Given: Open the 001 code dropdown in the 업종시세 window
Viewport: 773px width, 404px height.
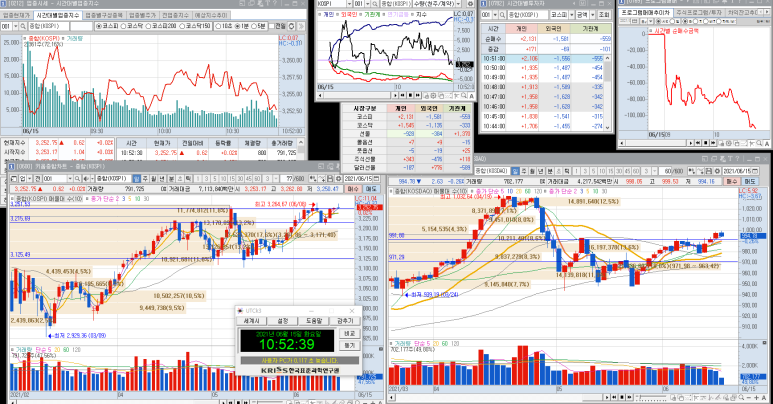Looking at the screenshot, I should [15, 26].
